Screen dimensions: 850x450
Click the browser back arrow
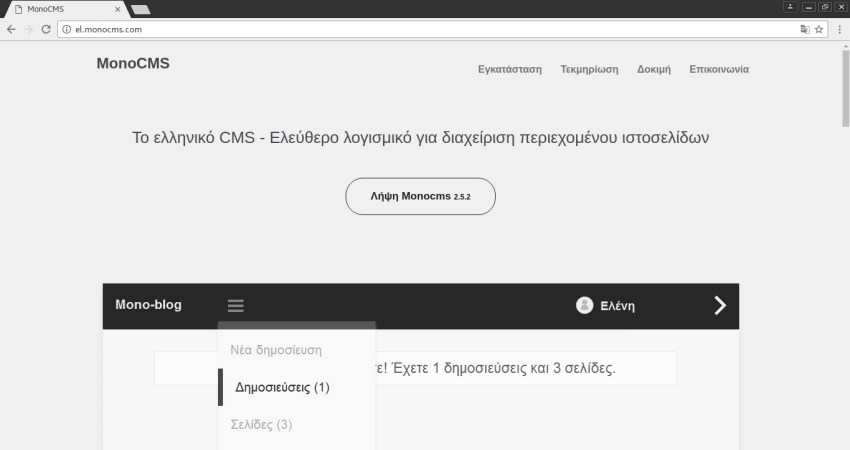pos(11,29)
